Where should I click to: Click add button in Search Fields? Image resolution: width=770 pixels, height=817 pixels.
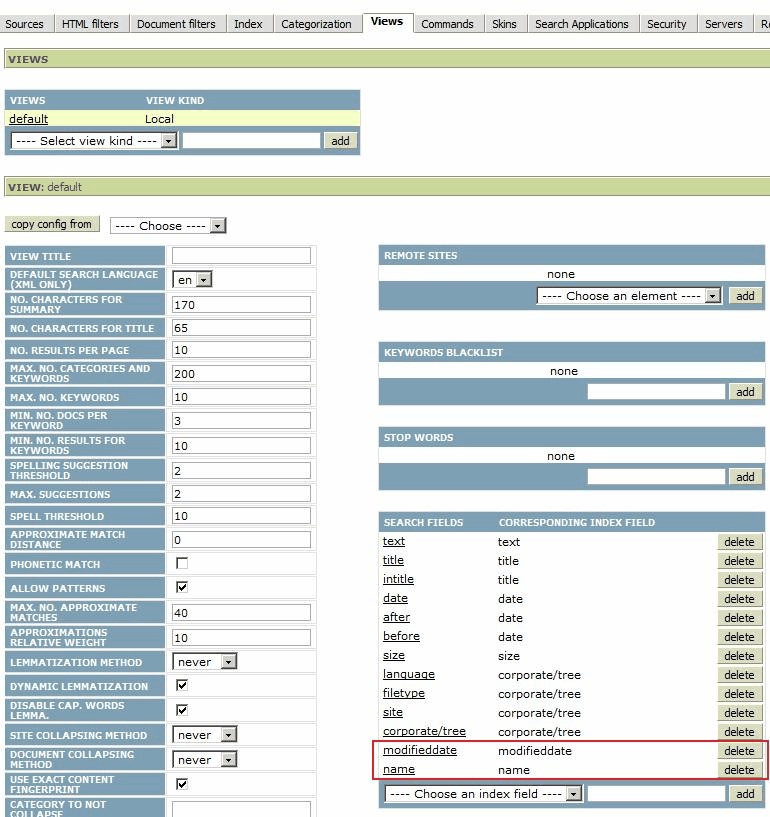coord(745,794)
